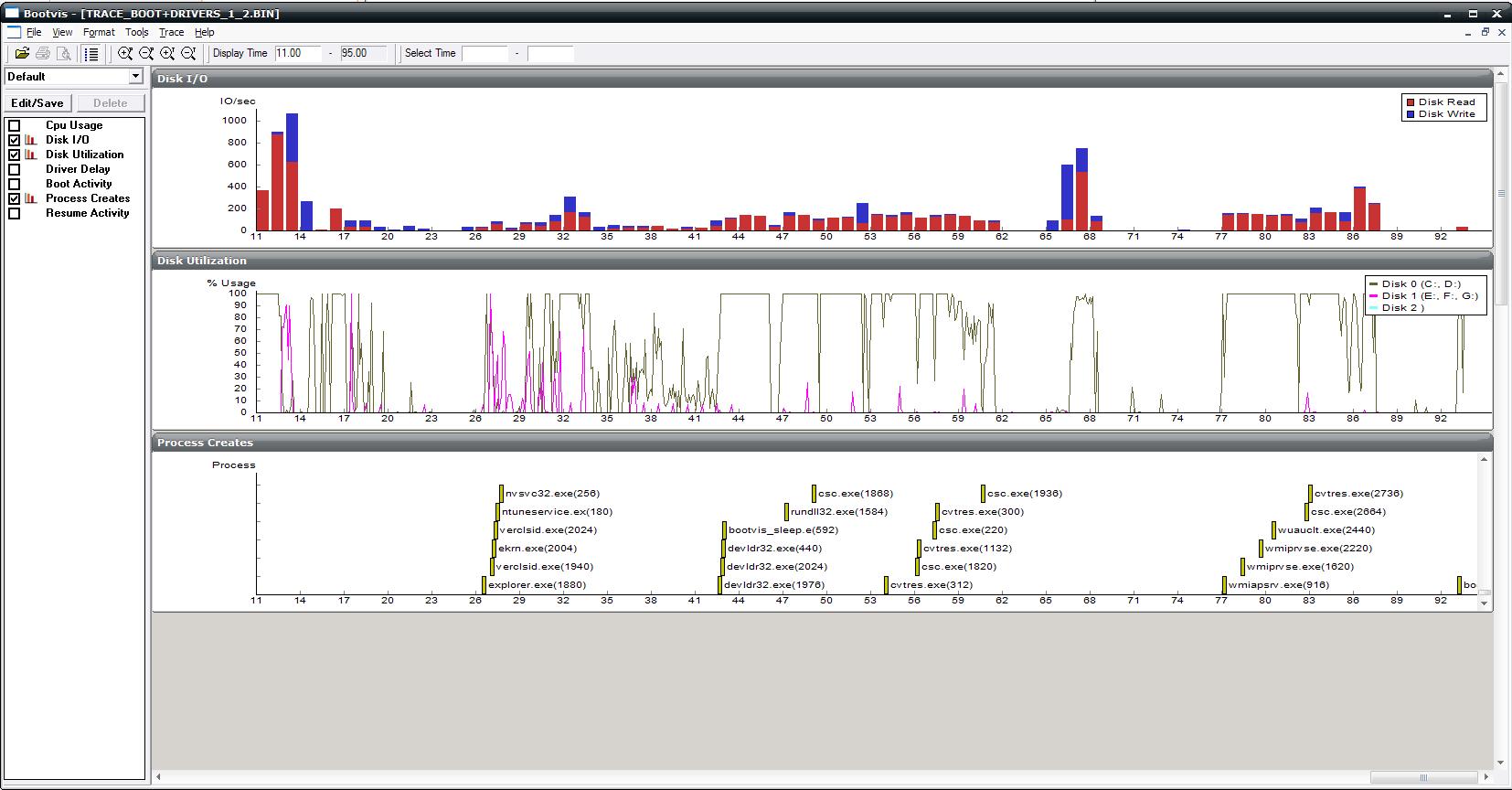Click the Display Time end field 95.00
Screen dimensions: 1512x790
[x=363, y=53]
